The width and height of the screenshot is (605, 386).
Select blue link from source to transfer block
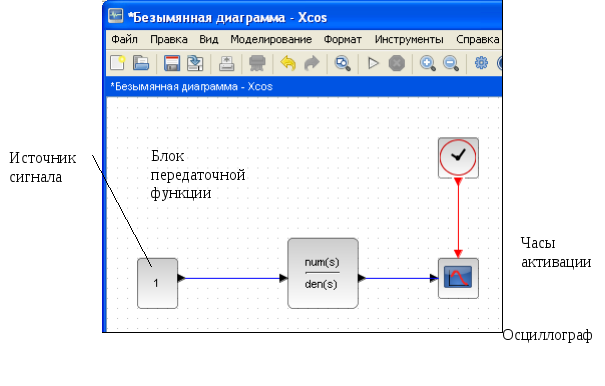point(233,278)
